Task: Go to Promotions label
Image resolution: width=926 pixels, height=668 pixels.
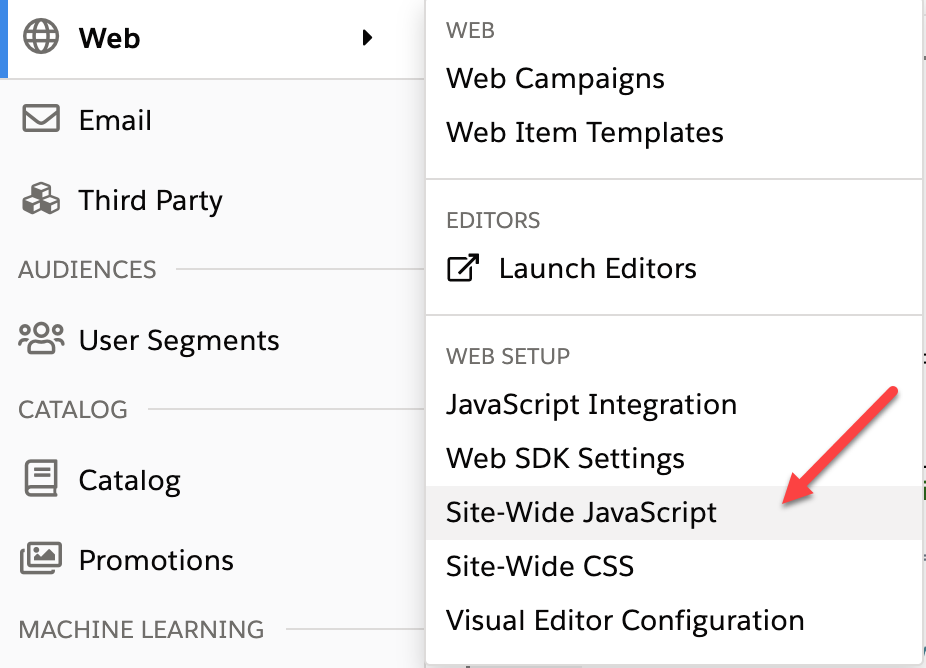Action: tap(156, 561)
